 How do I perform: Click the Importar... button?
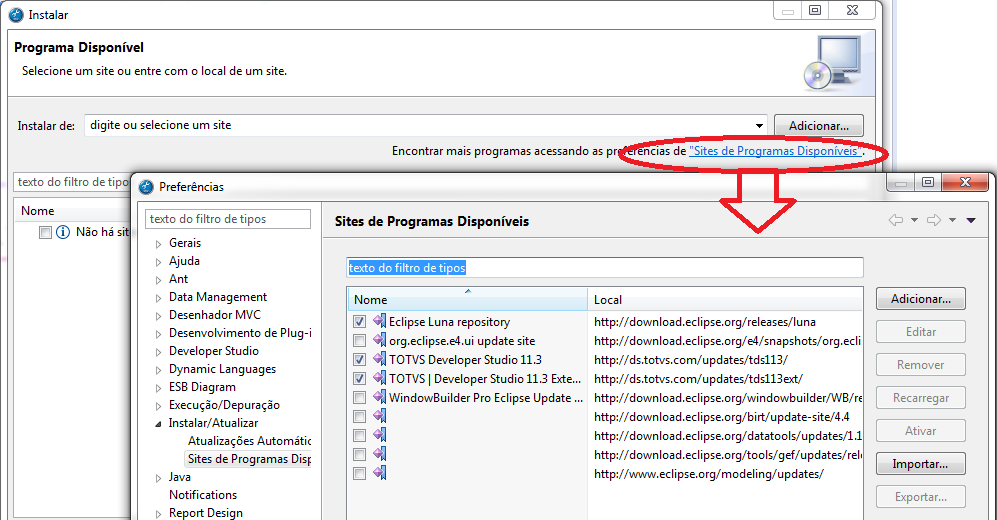tap(921, 464)
